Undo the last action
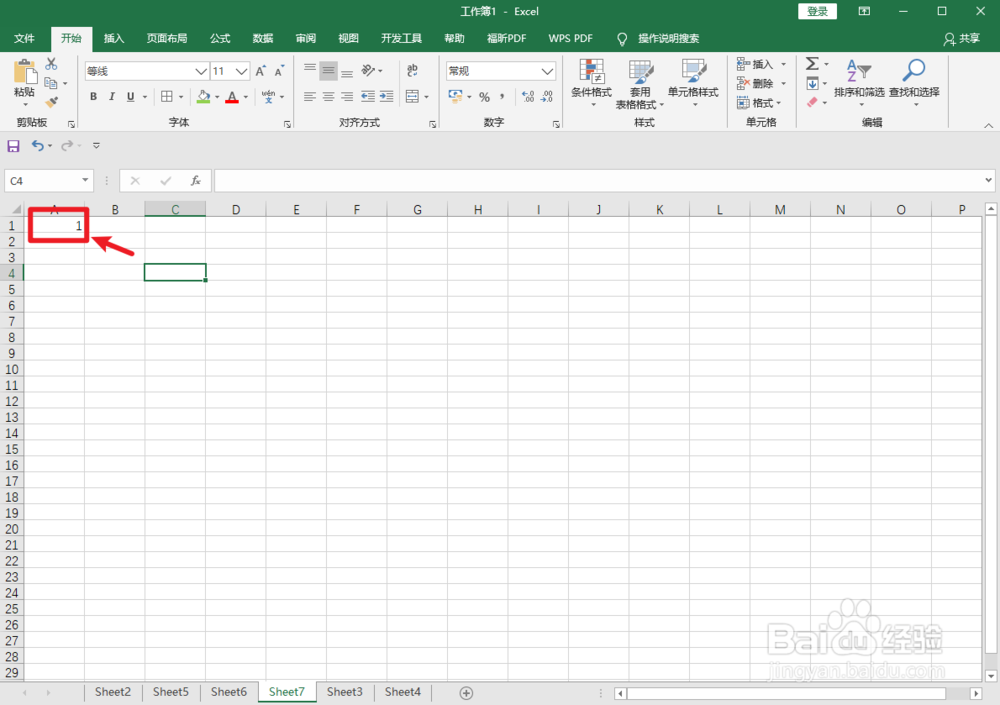Viewport: 1000px width, 705px height. point(38,146)
